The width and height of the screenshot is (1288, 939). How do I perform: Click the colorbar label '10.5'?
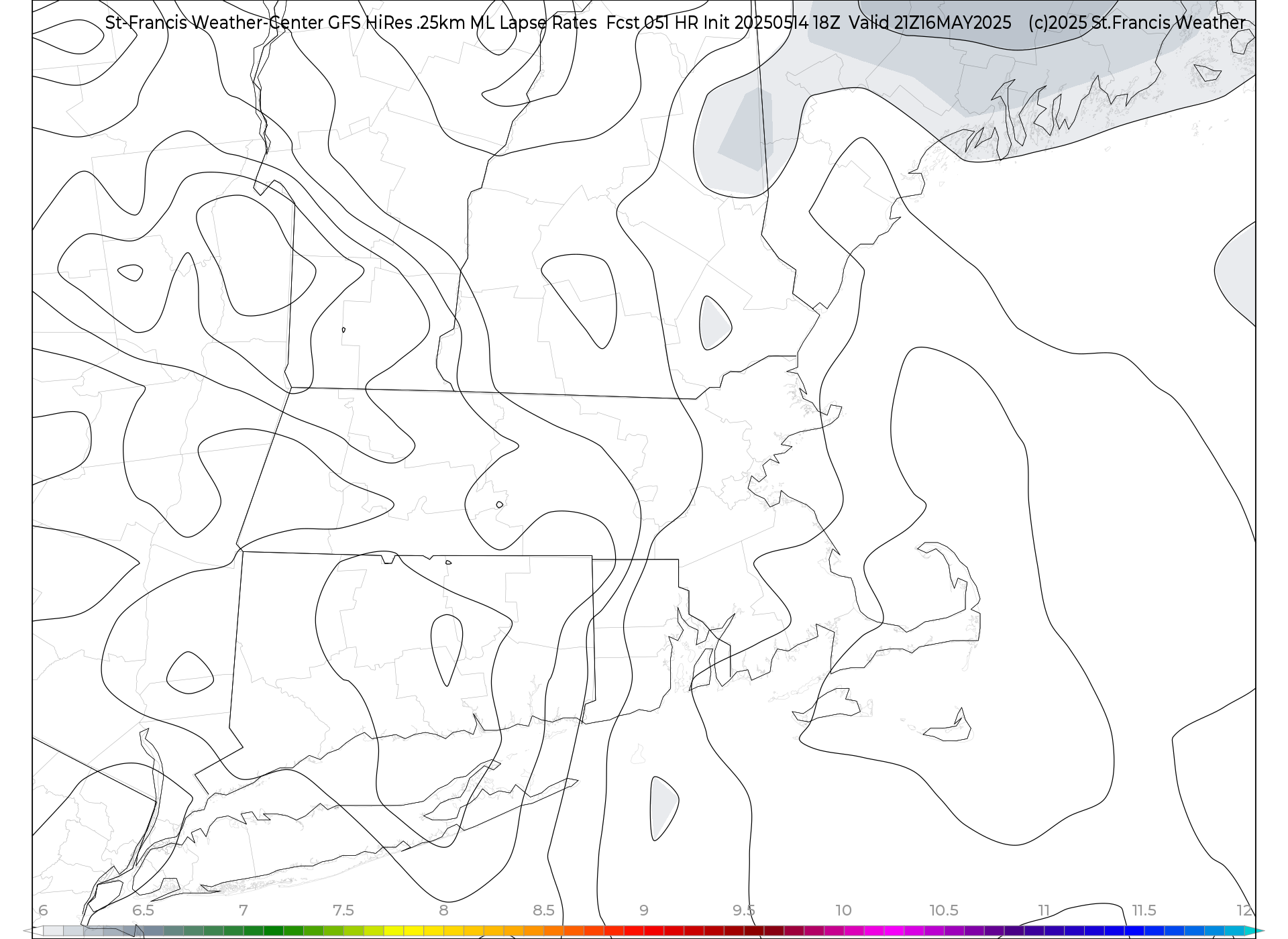click(944, 910)
